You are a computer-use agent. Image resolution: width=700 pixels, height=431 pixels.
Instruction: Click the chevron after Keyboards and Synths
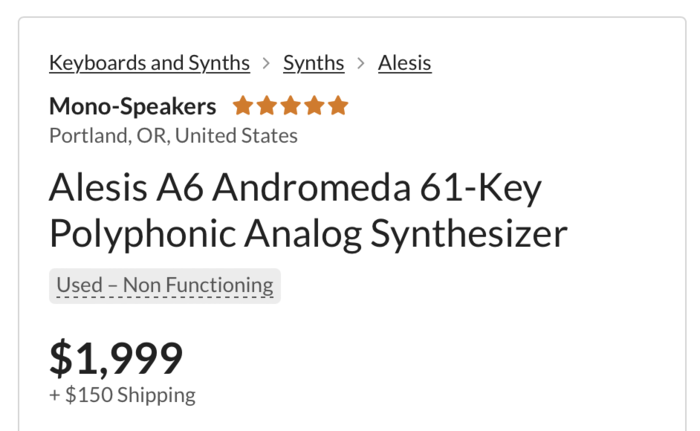tap(266, 63)
